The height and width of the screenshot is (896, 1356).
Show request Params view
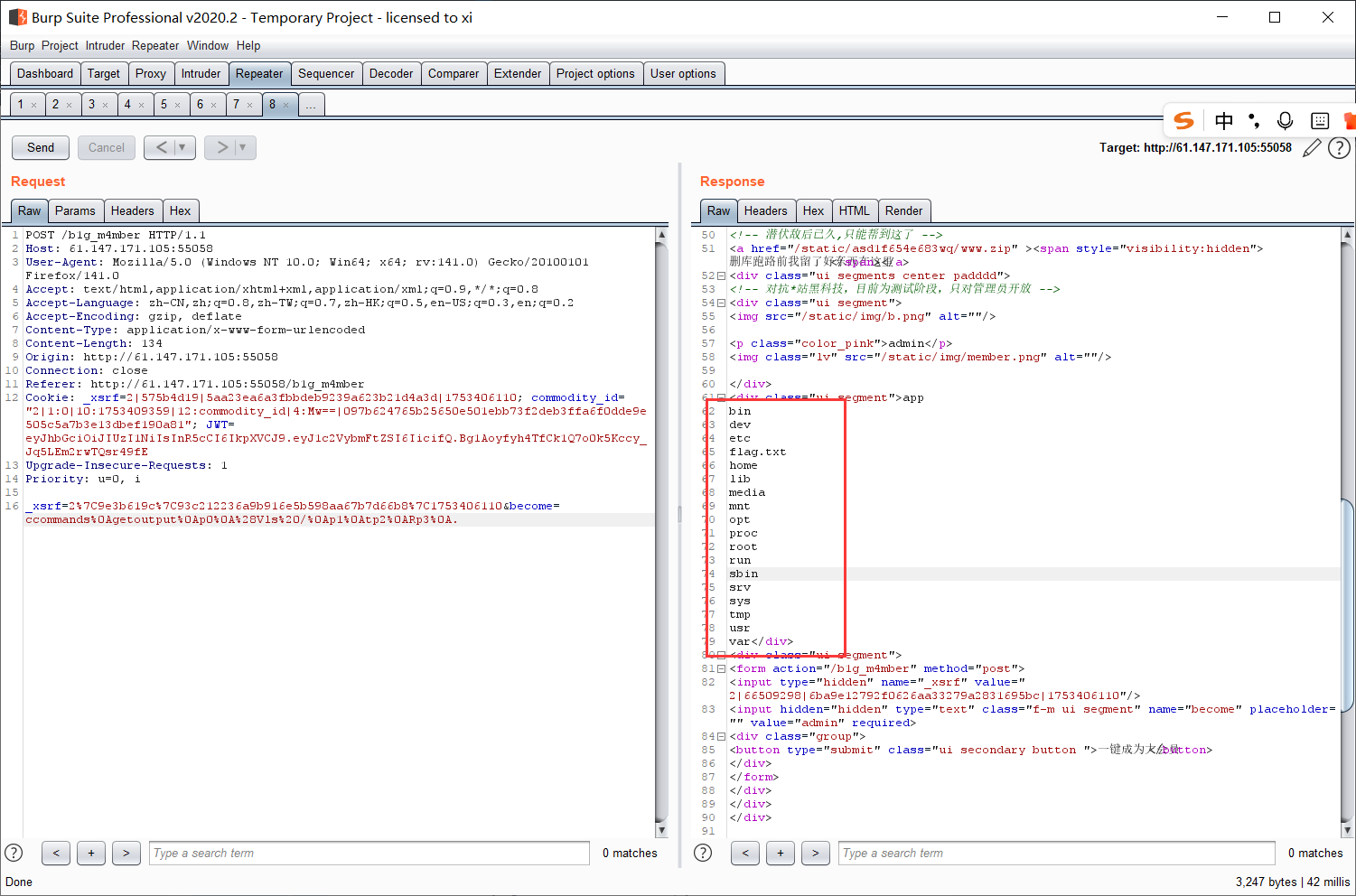[75, 210]
